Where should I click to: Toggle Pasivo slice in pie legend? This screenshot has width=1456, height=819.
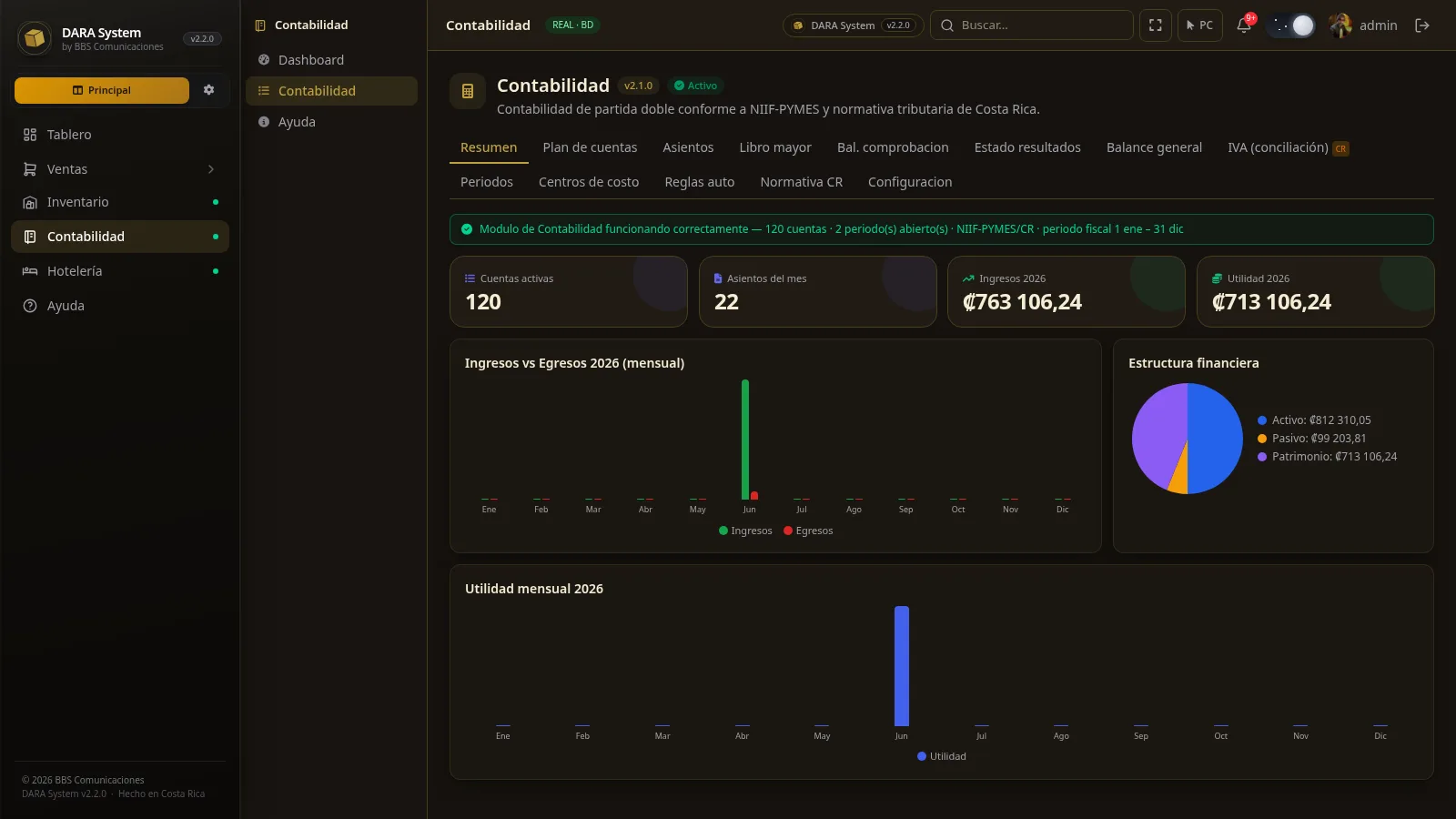[x=1311, y=439]
